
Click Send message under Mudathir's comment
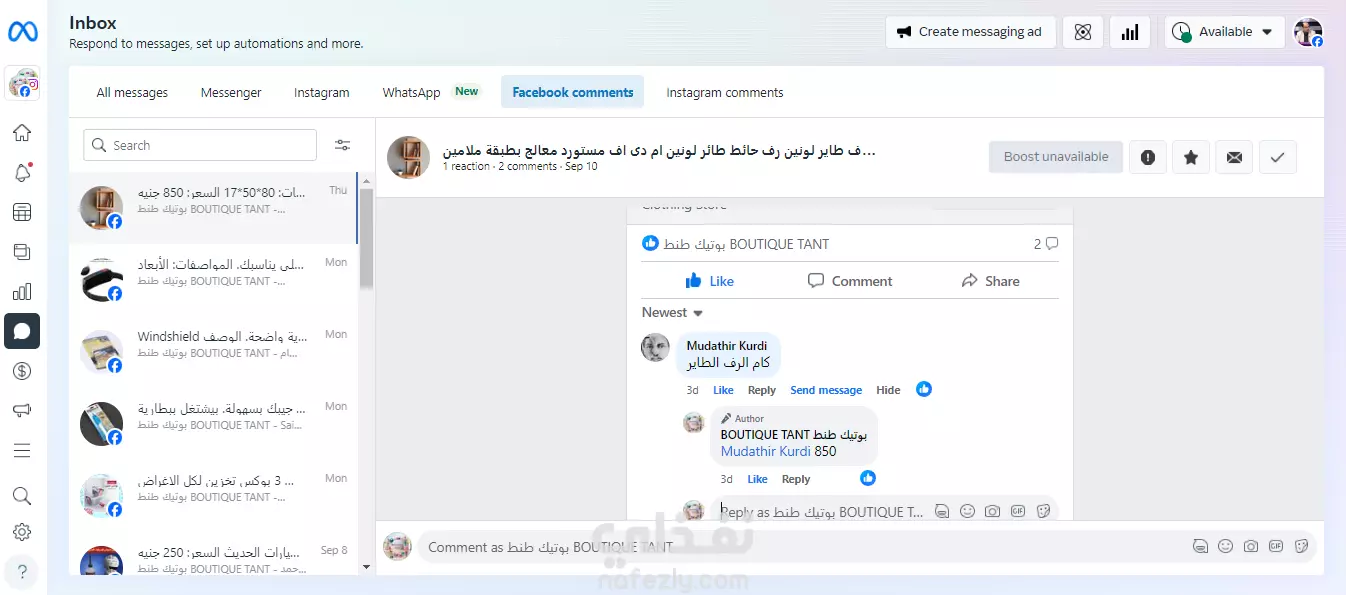pyautogui.click(x=826, y=390)
